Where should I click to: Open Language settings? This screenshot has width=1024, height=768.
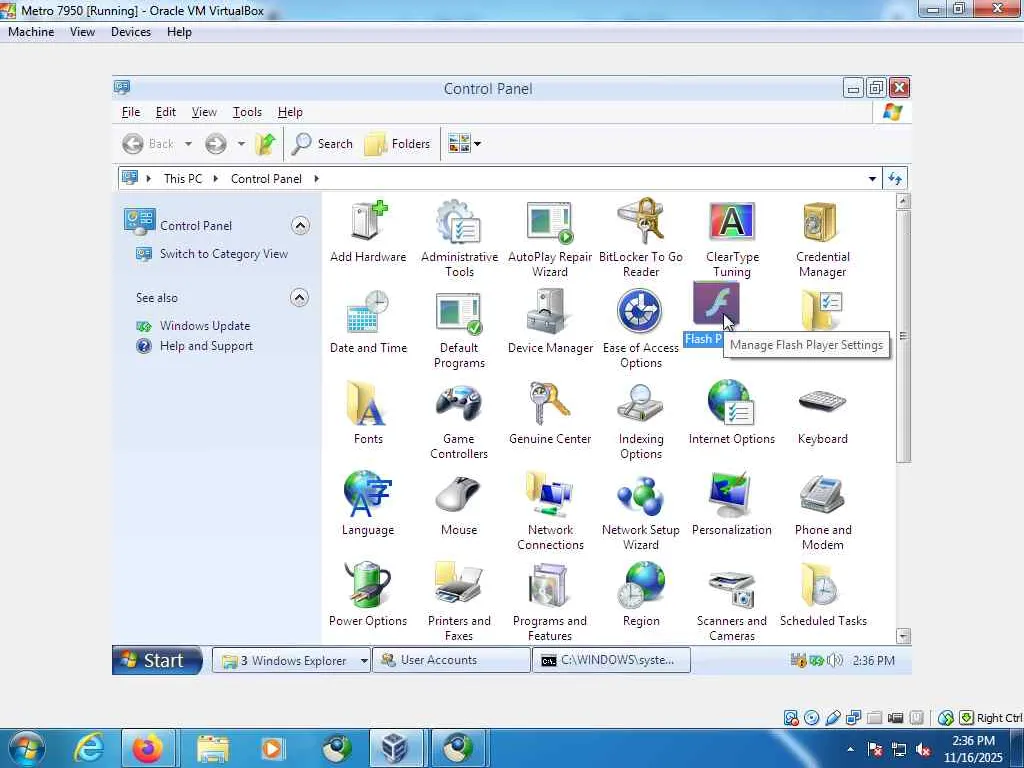click(x=368, y=504)
